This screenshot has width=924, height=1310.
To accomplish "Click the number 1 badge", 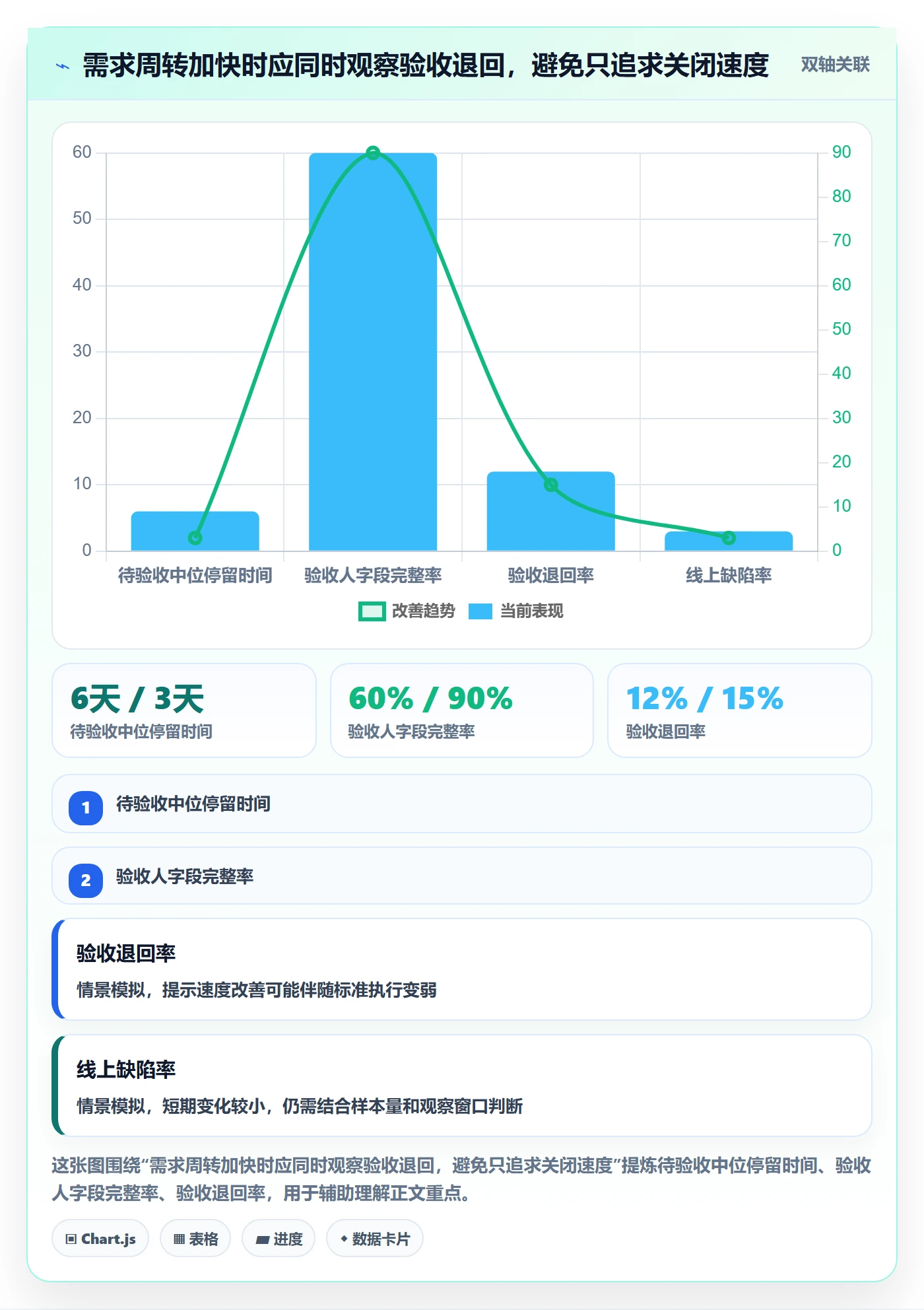I will [86, 808].
